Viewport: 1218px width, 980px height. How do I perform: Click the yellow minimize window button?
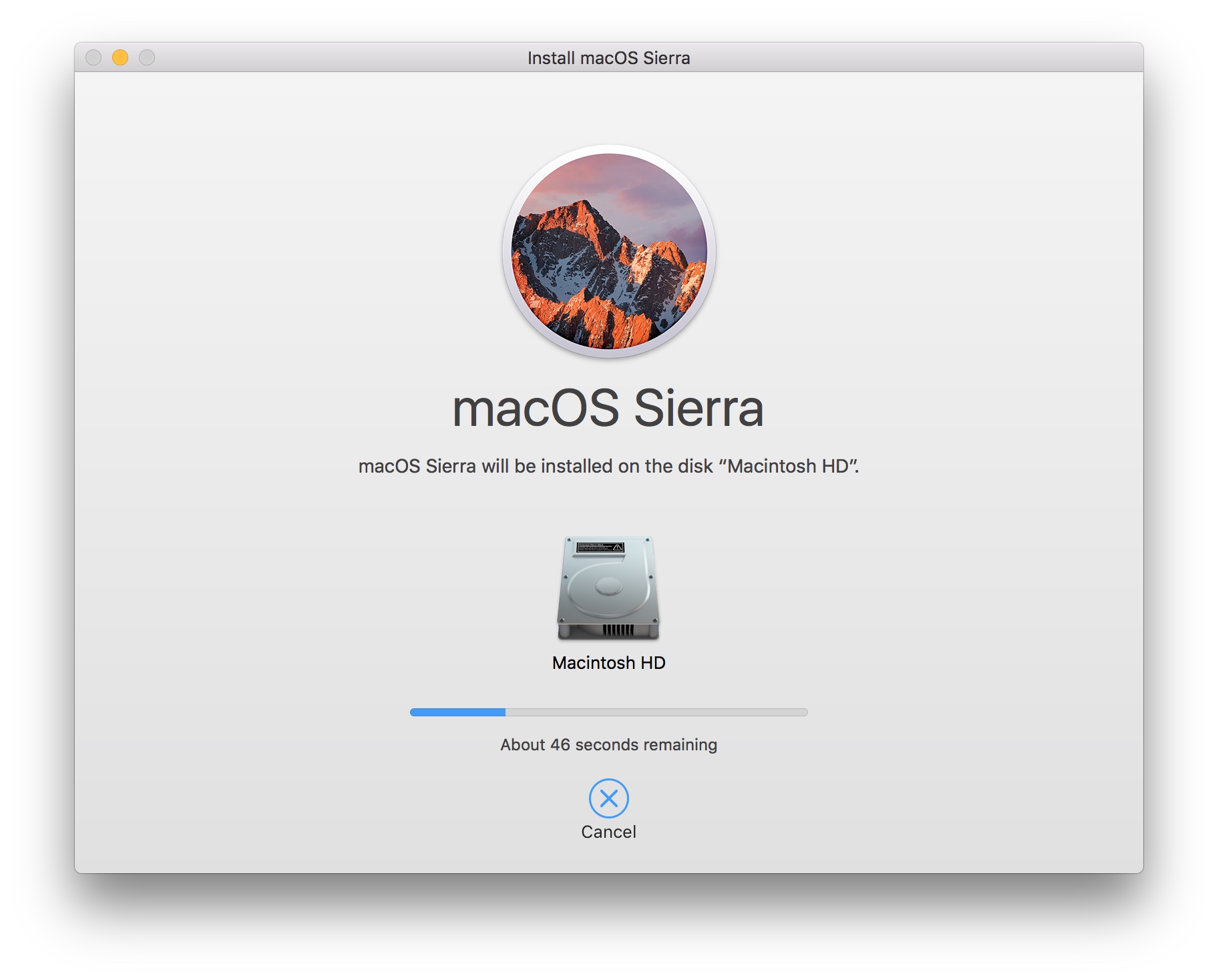(x=120, y=57)
